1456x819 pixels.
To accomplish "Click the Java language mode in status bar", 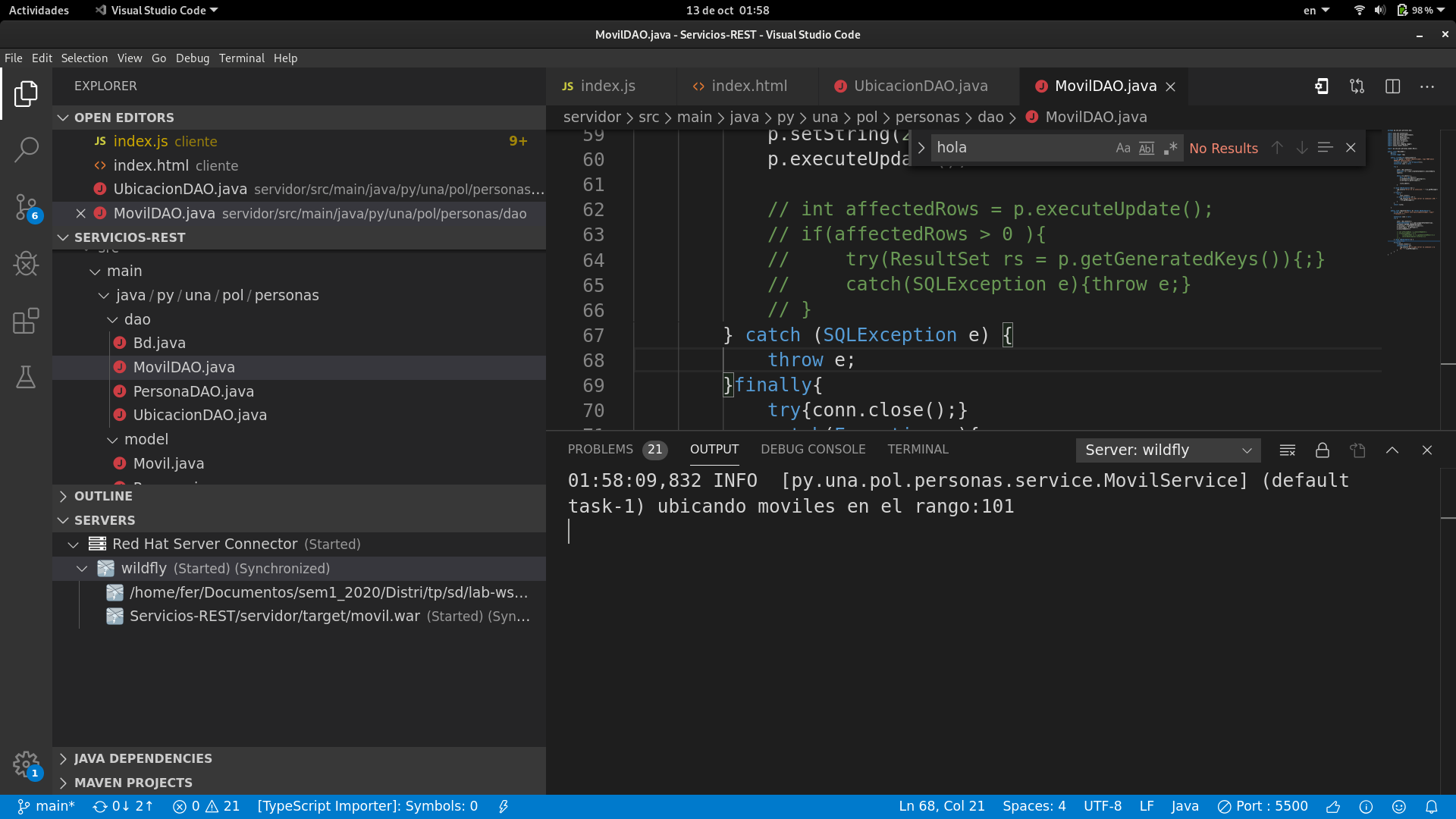I will point(1185,807).
